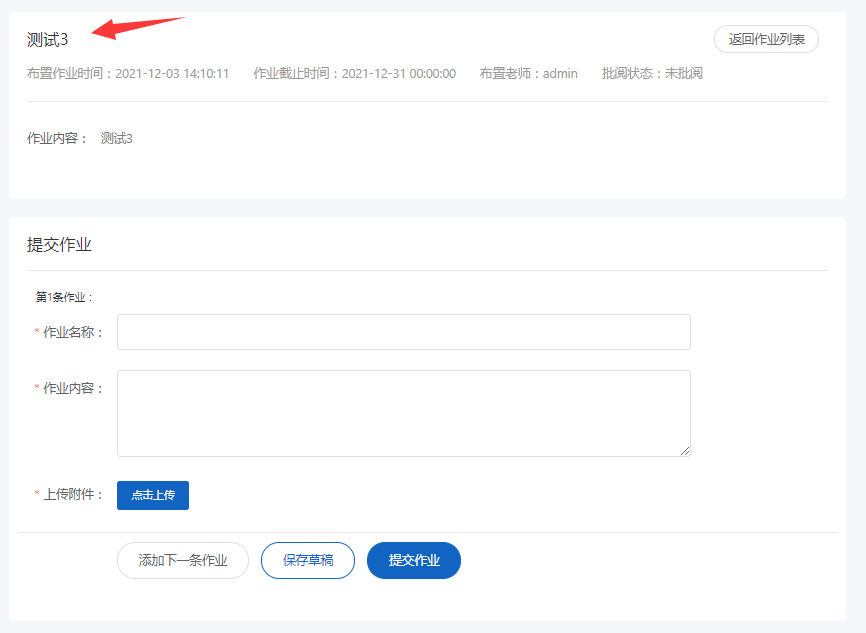866x633 pixels.
Task: Click the textarea resize handle corner
Action: coord(685,451)
